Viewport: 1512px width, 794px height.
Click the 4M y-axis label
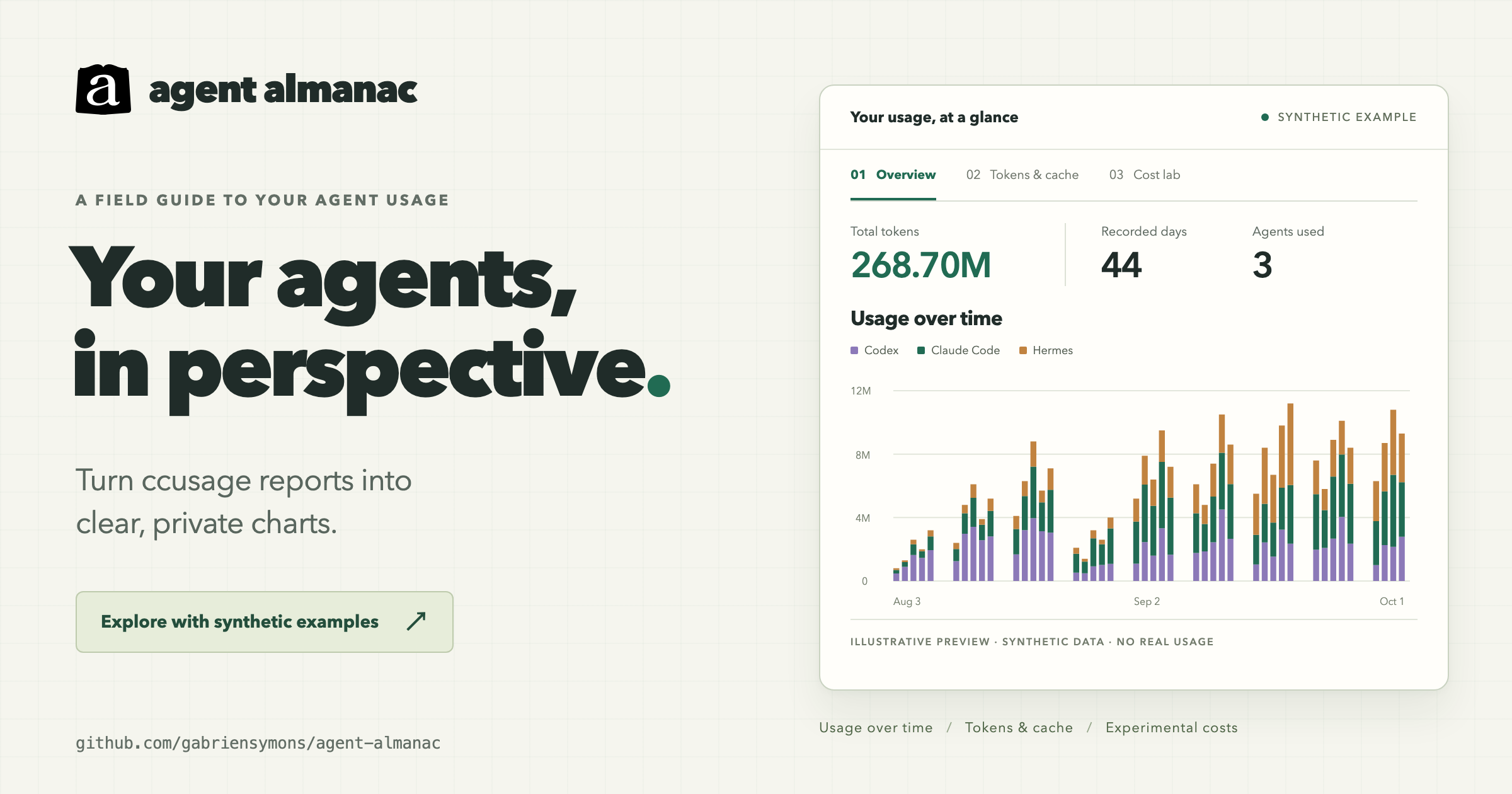(x=862, y=518)
